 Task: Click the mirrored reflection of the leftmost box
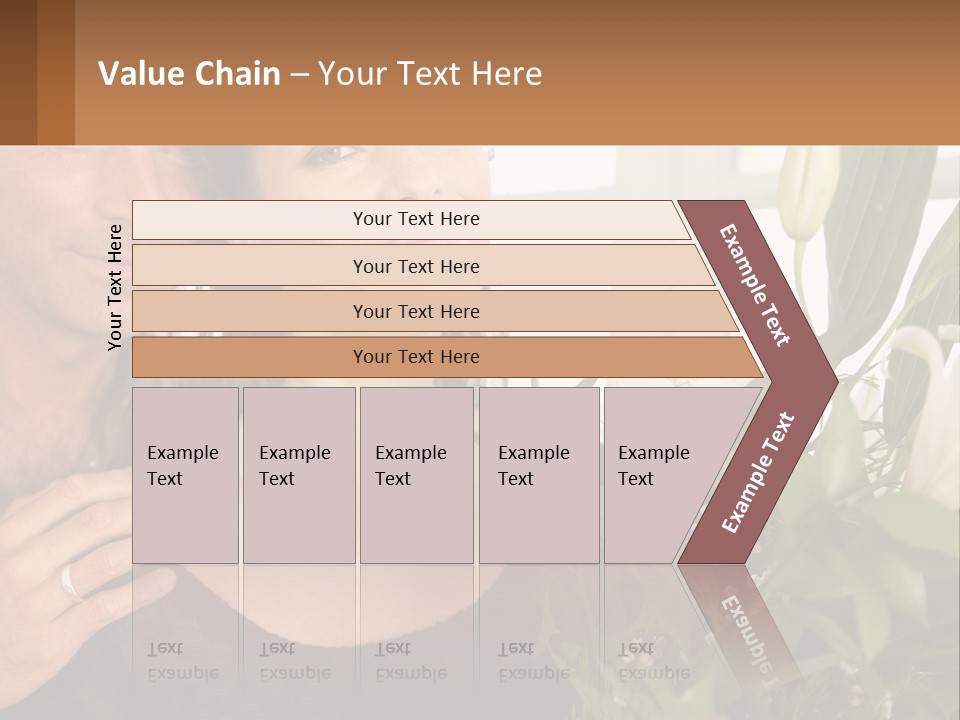pos(185,640)
